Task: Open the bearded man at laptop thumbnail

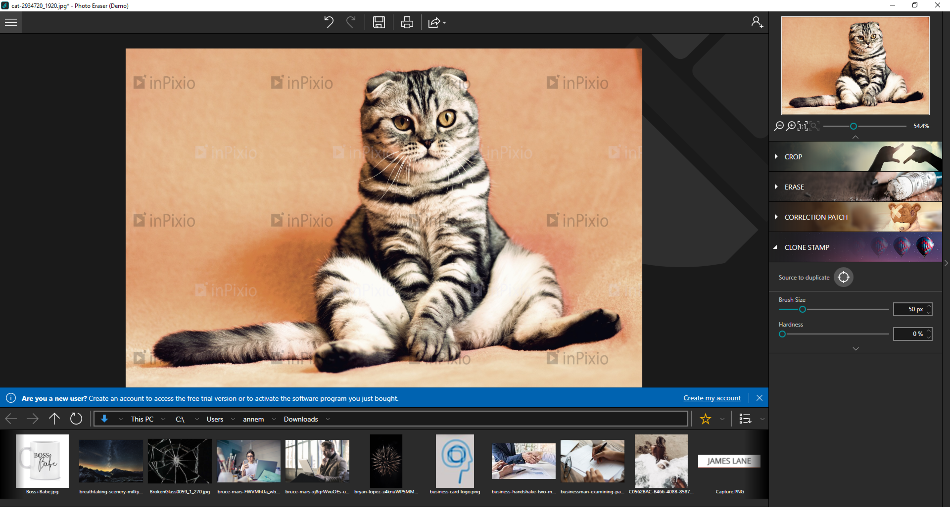Action: click(x=317, y=461)
